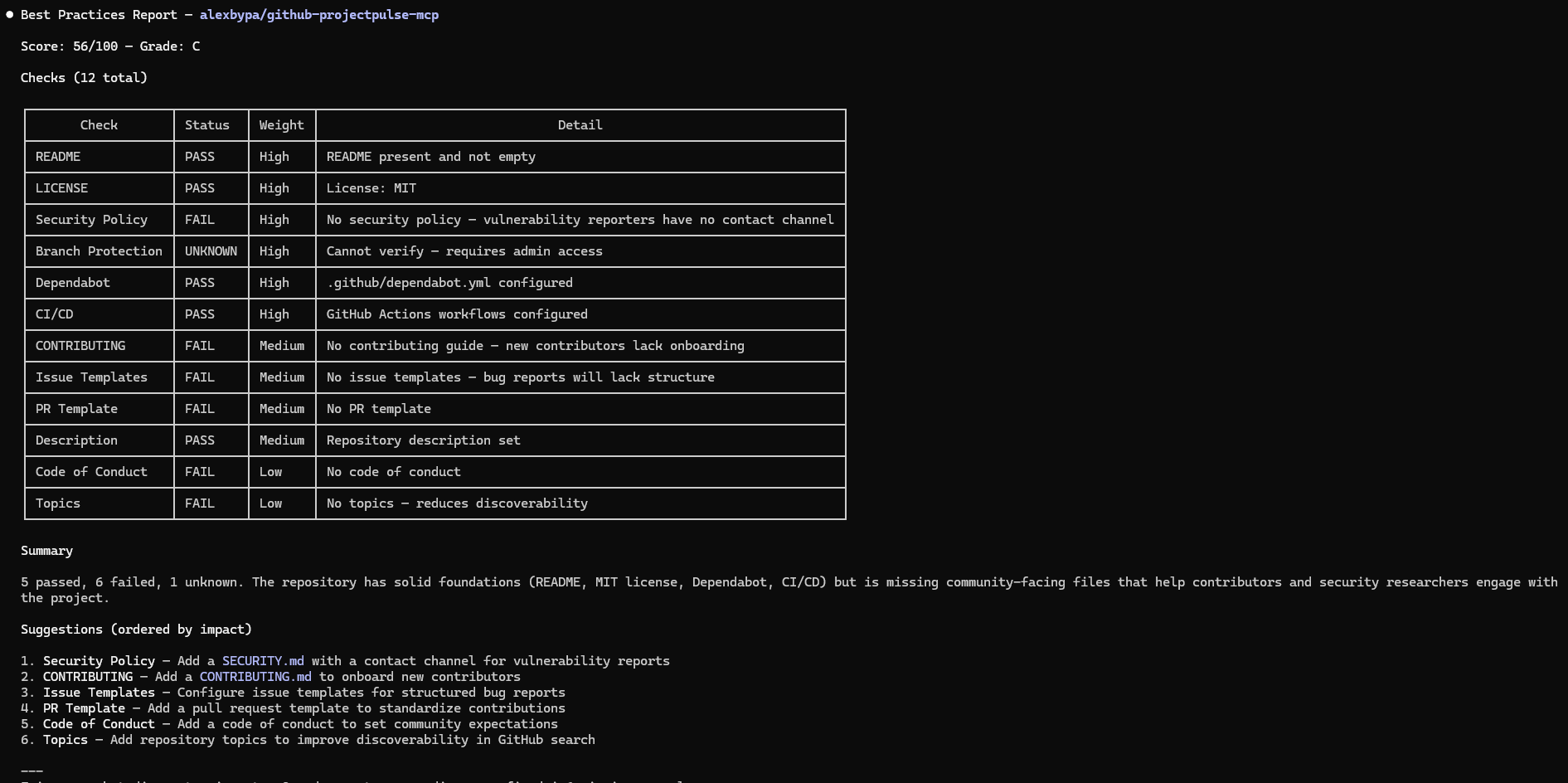Click the Low weight for Topics row
The width and height of the screenshot is (1568, 783).
click(282, 503)
